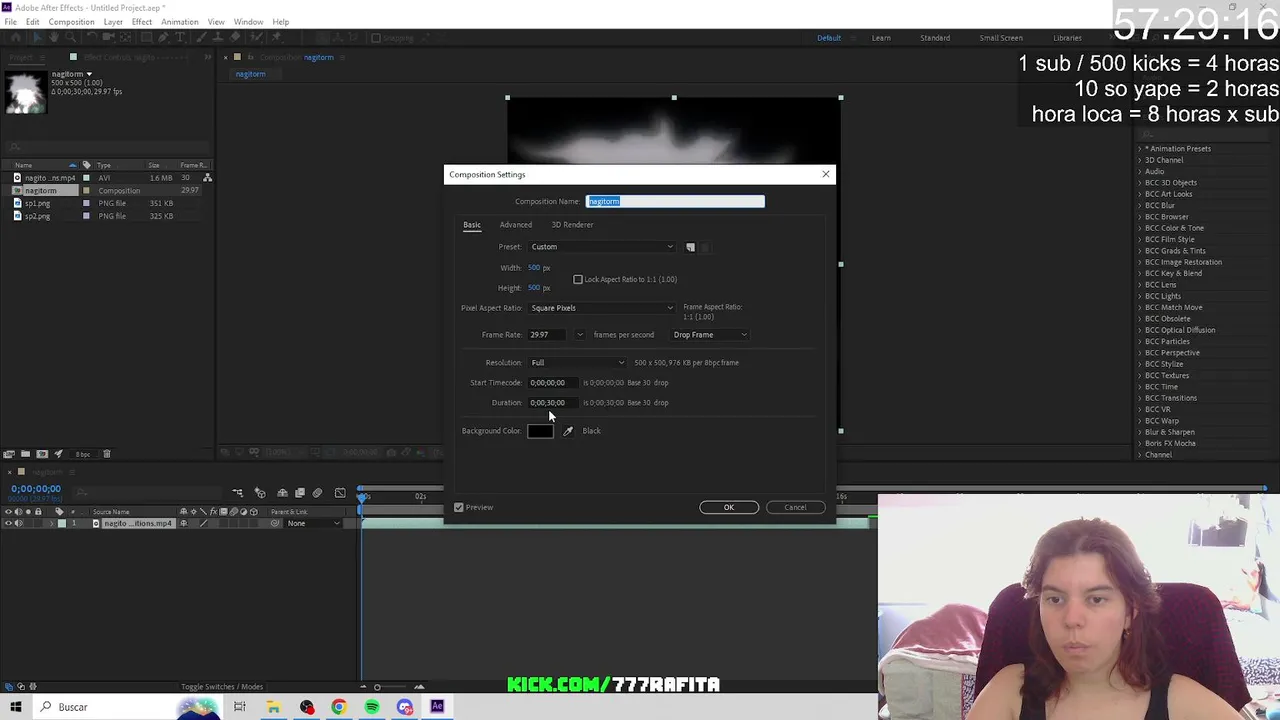Open File Explorer from taskbar
Image resolution: width=1280 pixels, height=720 pixels.
(x=273, y=707)
